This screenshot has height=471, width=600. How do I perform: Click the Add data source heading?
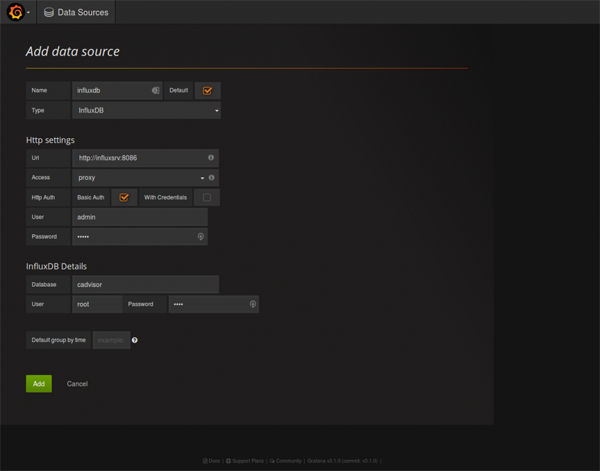pos(73,51)
